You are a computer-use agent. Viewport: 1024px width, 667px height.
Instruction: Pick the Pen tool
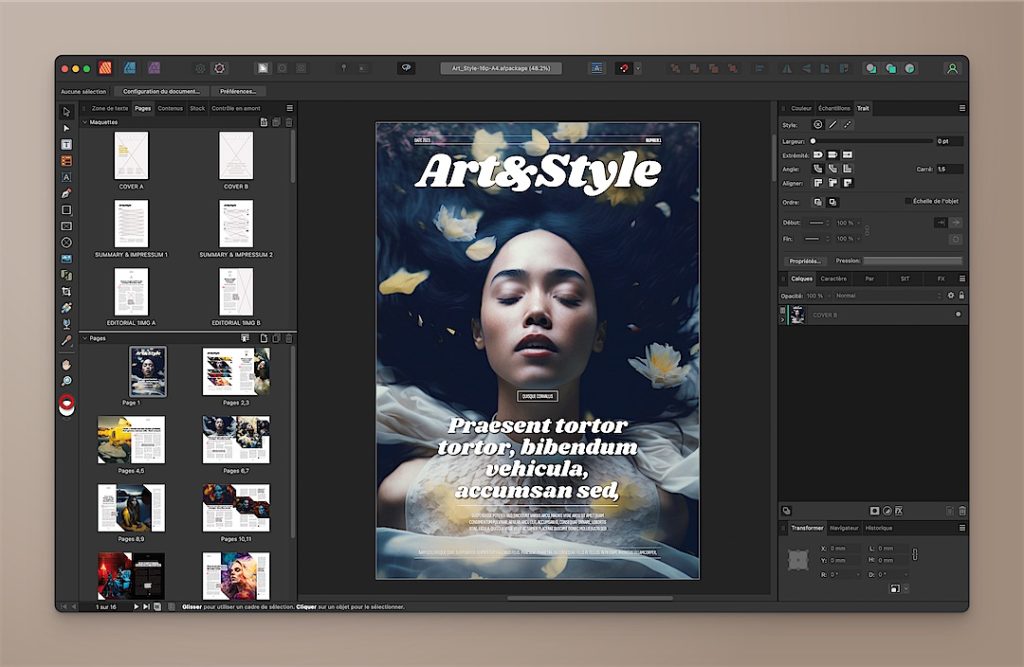click(67, 193)
